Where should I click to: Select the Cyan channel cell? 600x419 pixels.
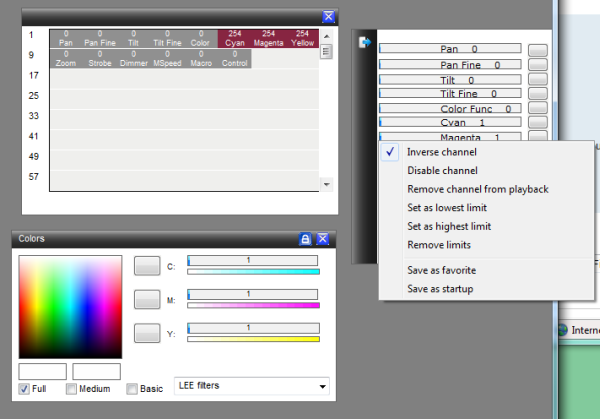[235, 39]
